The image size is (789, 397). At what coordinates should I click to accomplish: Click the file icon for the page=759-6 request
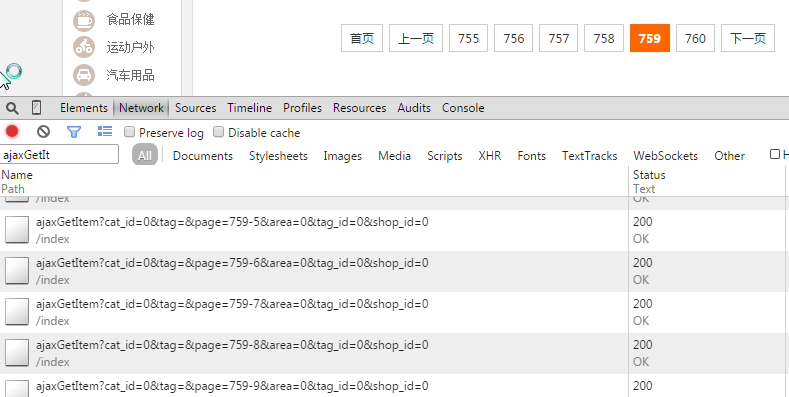pyautogui.click(x=17, y=271)
